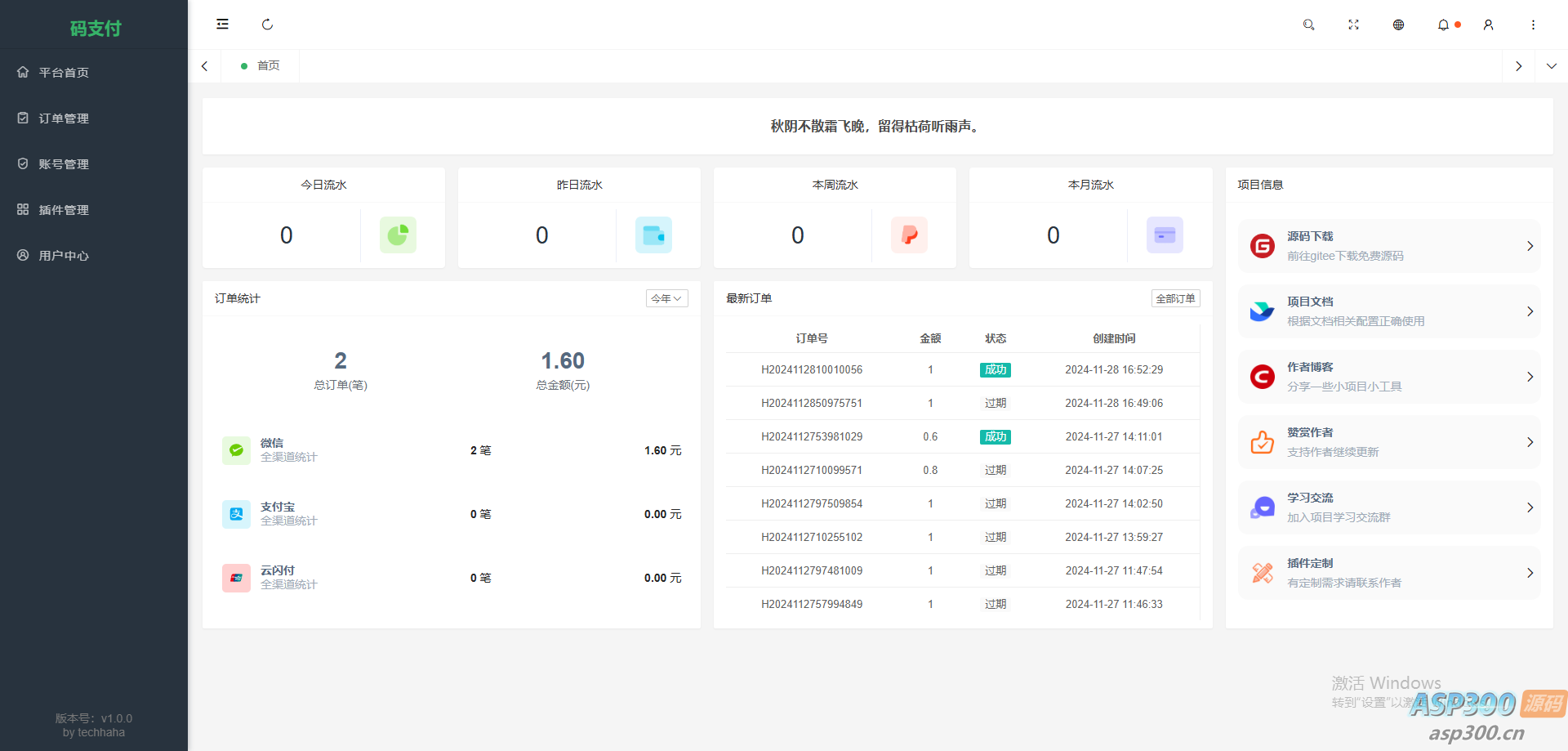Open 订单管理 in the sidebar

pyautogui.click(x=65, y=118)
